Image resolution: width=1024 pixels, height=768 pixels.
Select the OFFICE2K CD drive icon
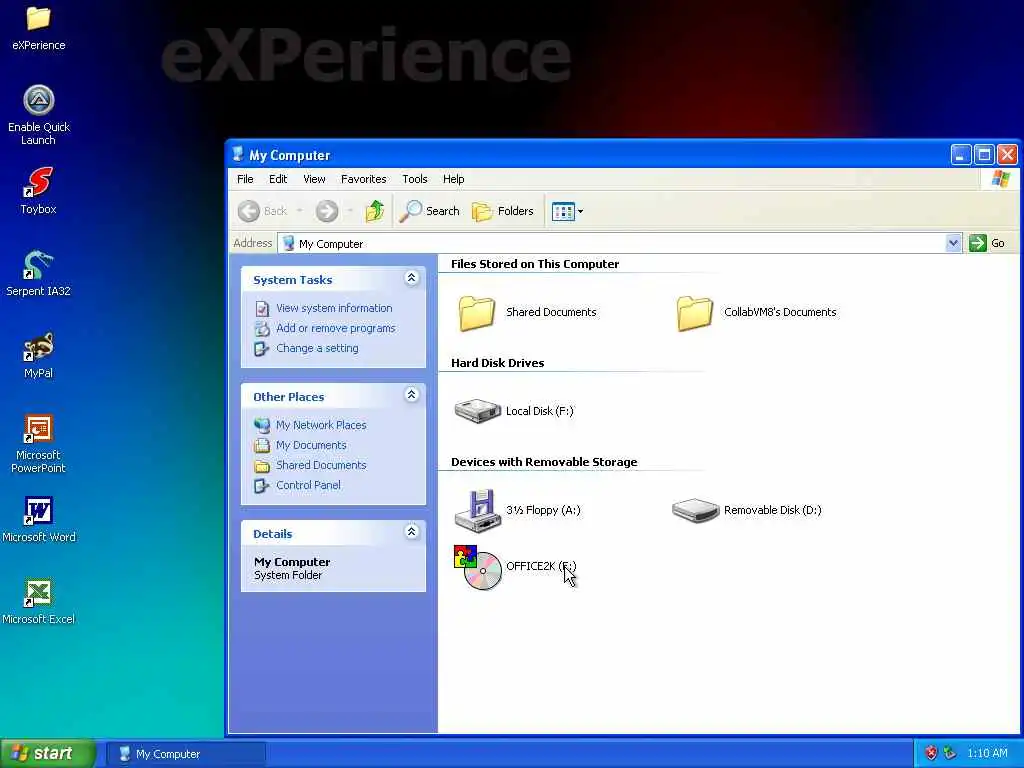(477, 567)
